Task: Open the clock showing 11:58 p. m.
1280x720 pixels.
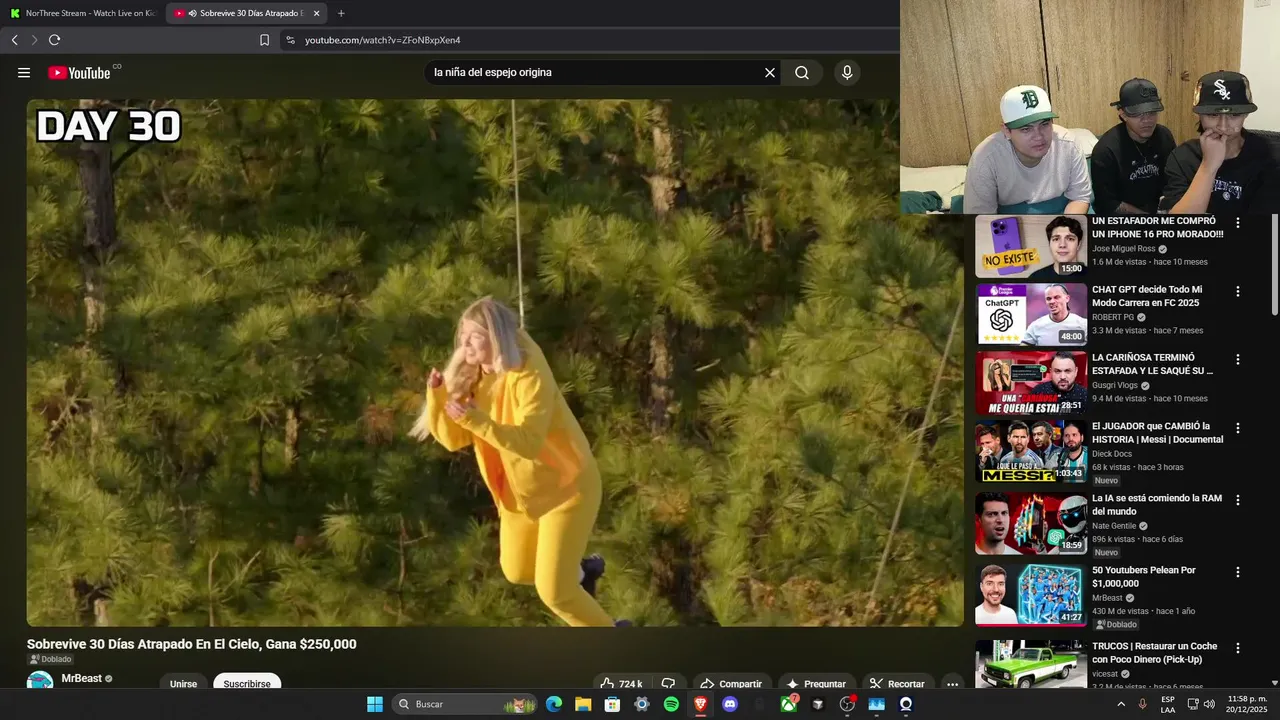Action: [1247, 704]
